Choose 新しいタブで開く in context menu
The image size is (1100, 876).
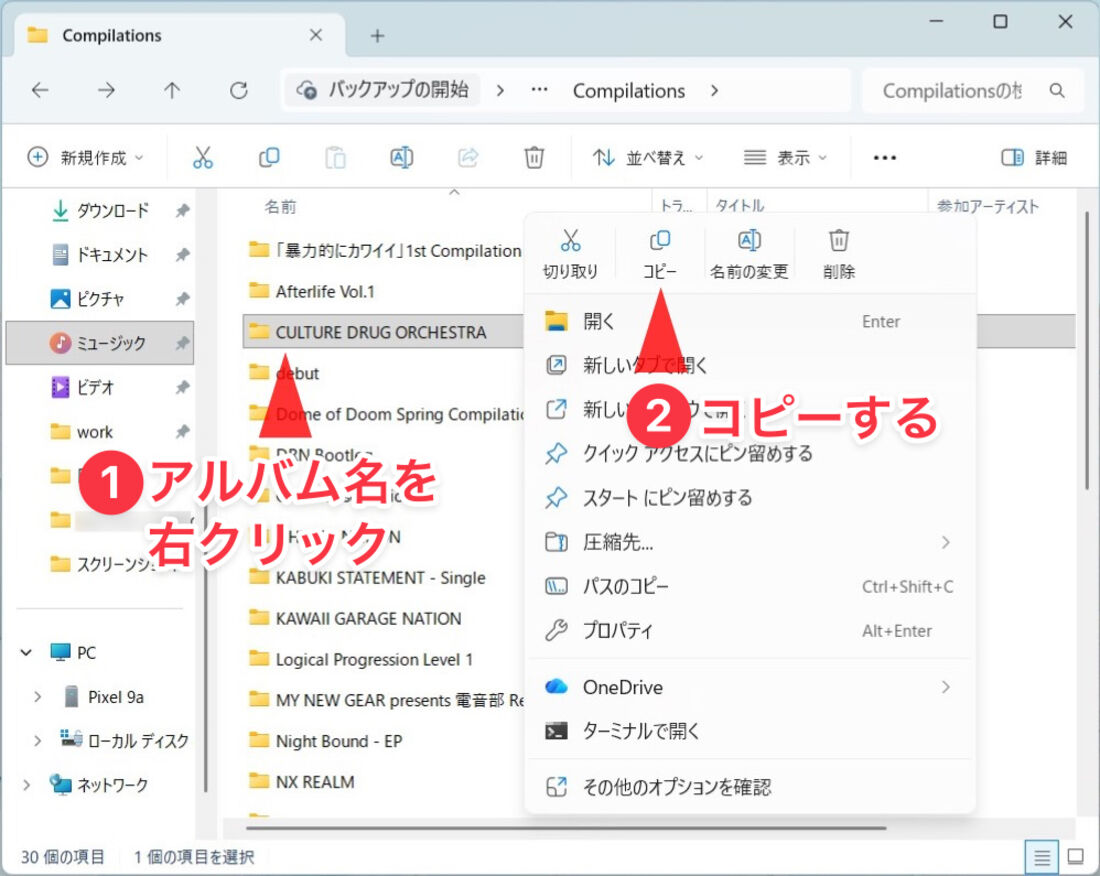pyautogui.click(x=749, y=365)
